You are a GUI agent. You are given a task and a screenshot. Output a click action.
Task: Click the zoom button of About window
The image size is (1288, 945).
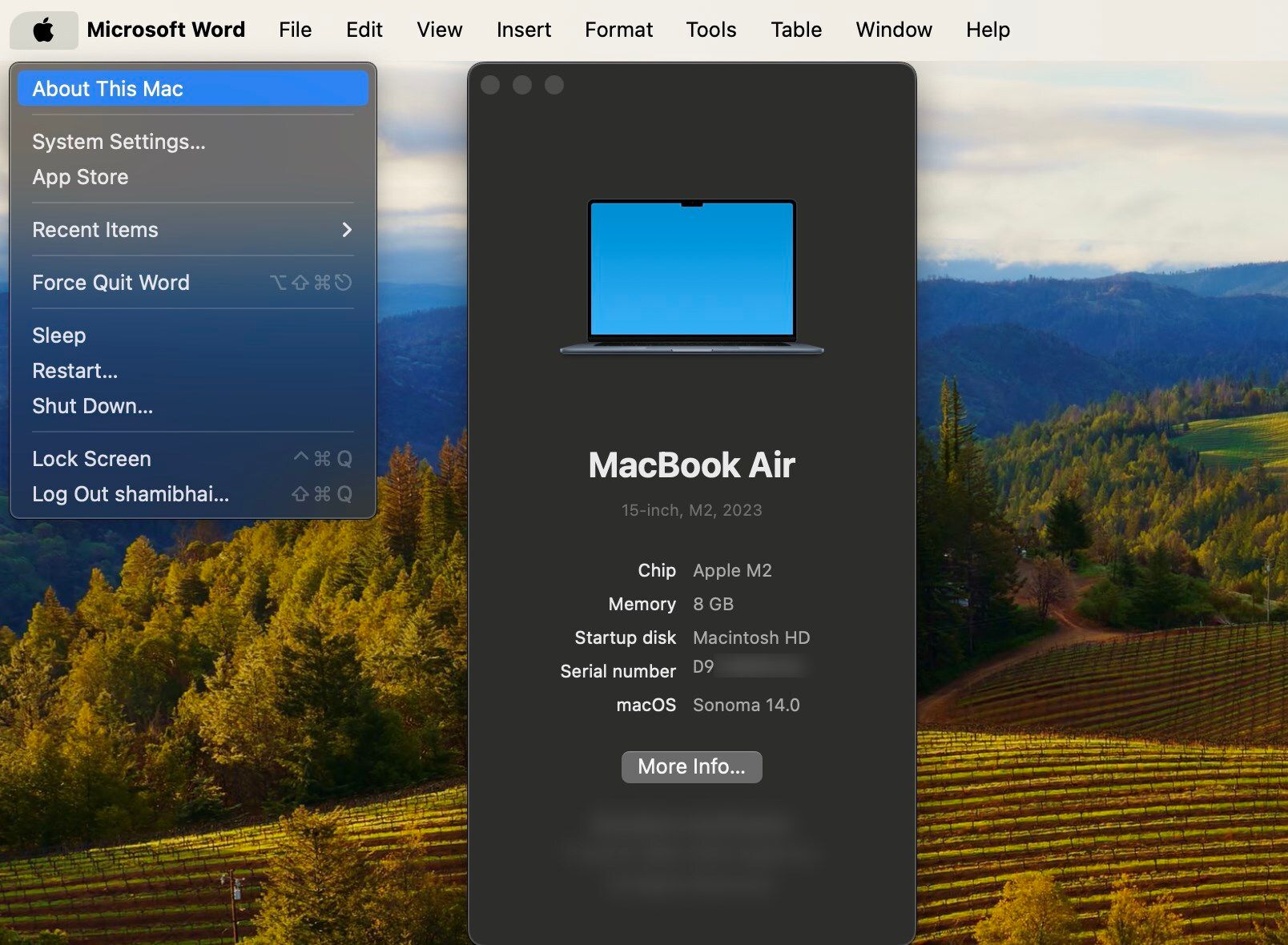pos(554,85)
